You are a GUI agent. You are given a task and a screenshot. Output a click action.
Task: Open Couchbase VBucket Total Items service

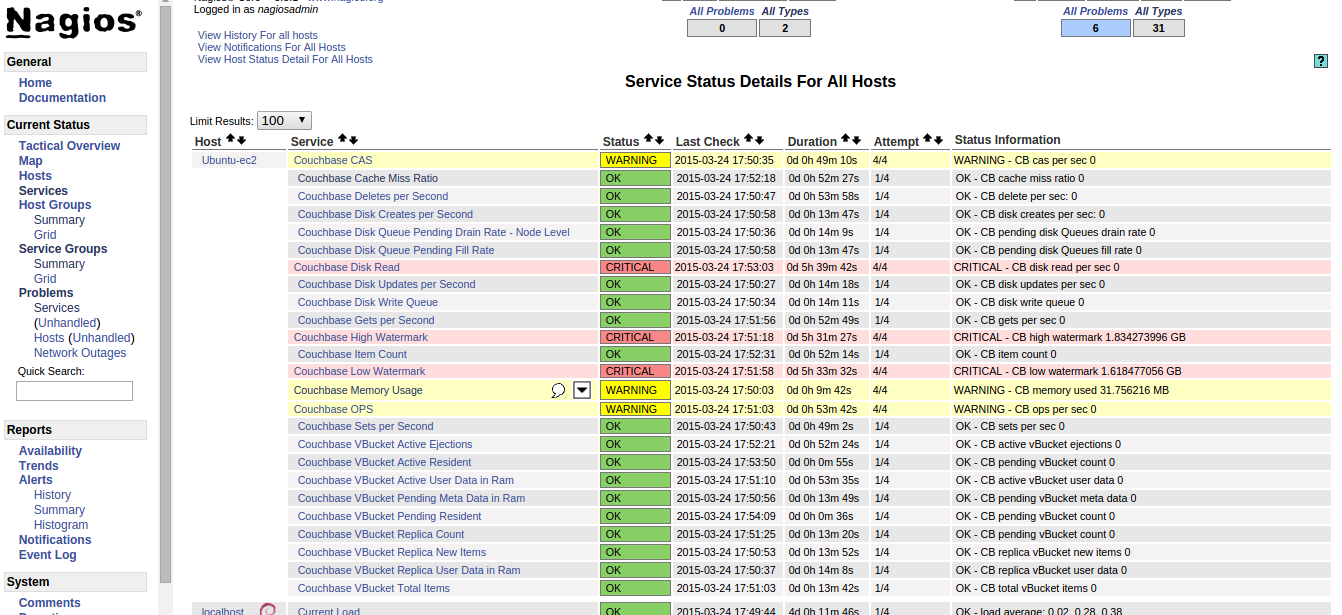(374, 588)
